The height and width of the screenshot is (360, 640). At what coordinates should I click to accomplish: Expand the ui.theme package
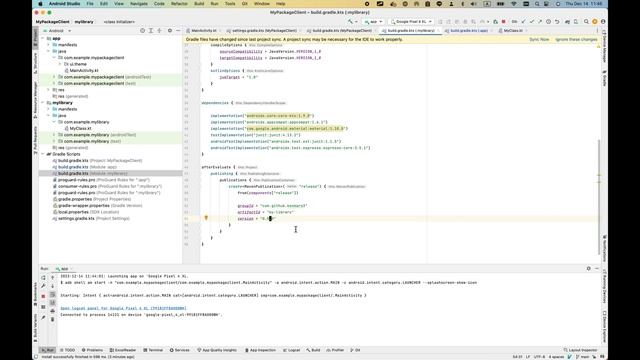pos(60,64)
